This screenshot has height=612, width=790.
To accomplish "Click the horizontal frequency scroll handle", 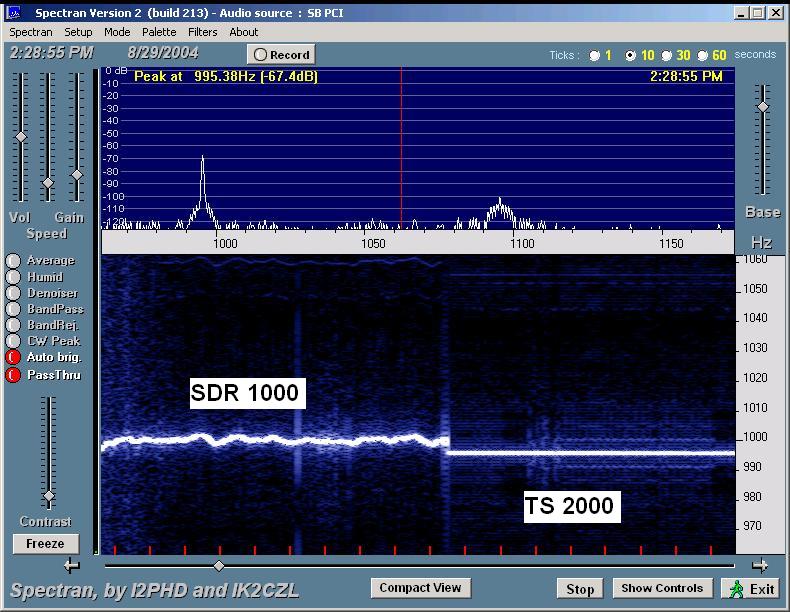I will [219, 566].
